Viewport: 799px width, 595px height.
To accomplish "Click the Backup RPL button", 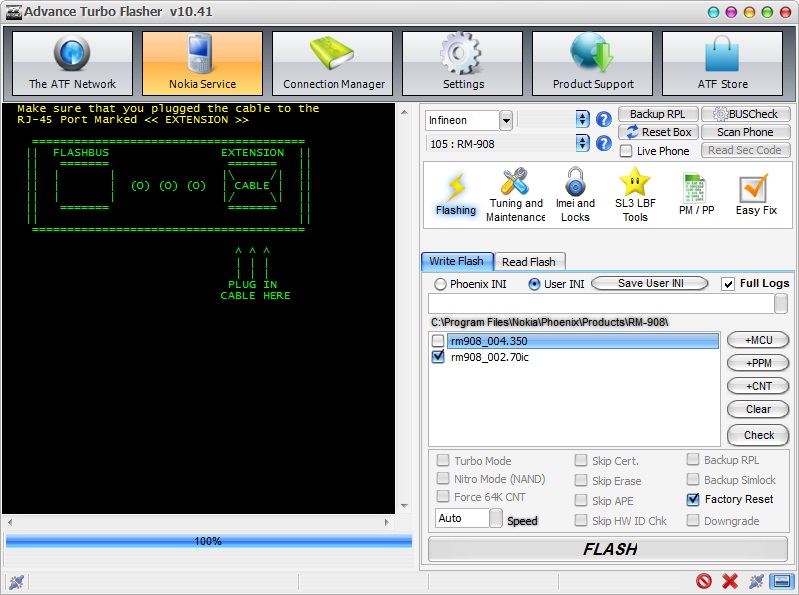I will tap(657, 114).
